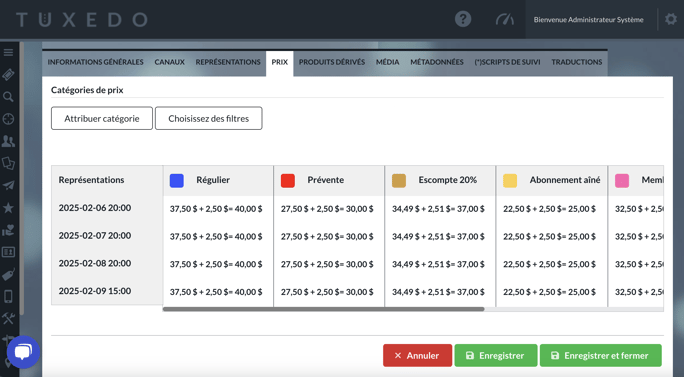Click the red Prévente color swatch
The height and width of the screenshot is (377, 684).
point(288,181)
